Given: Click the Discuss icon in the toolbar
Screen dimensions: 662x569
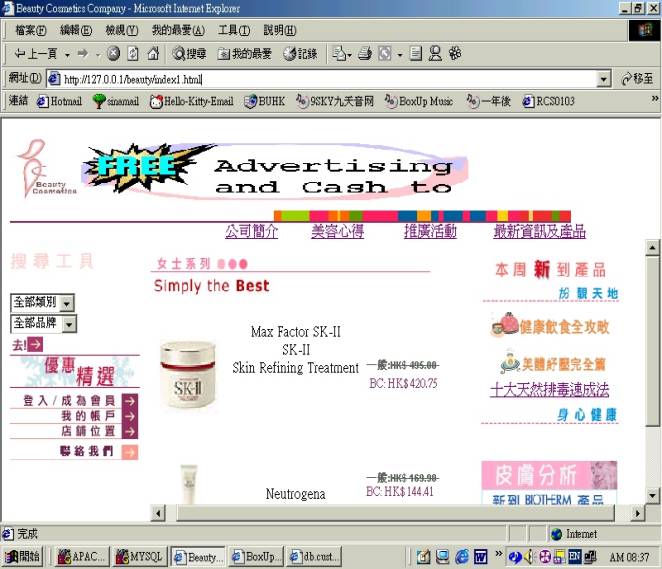Looking at the screenshot, I should tap(416, 54).
